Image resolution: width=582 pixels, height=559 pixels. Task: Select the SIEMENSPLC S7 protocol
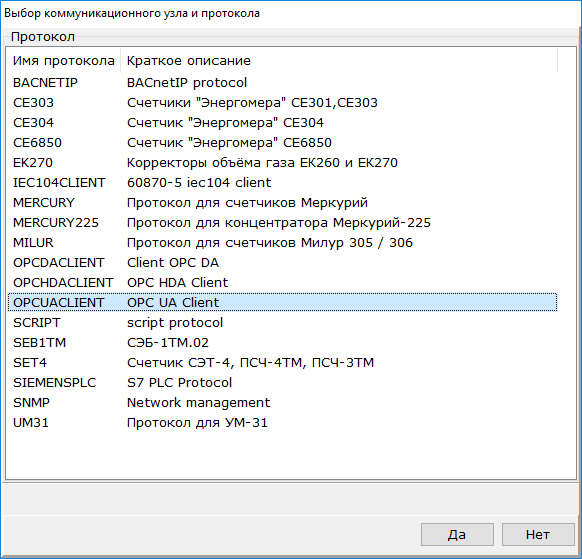click(282, 383)
